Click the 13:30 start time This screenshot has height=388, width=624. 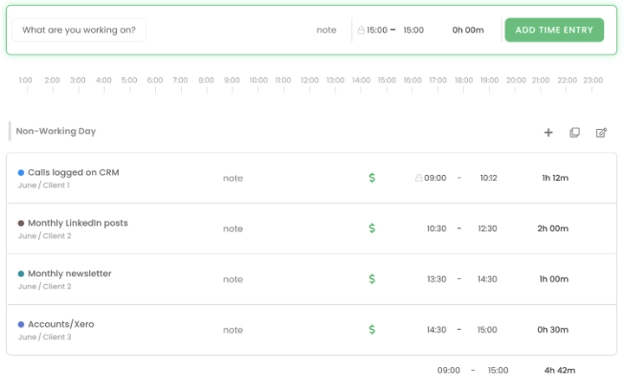437,279
